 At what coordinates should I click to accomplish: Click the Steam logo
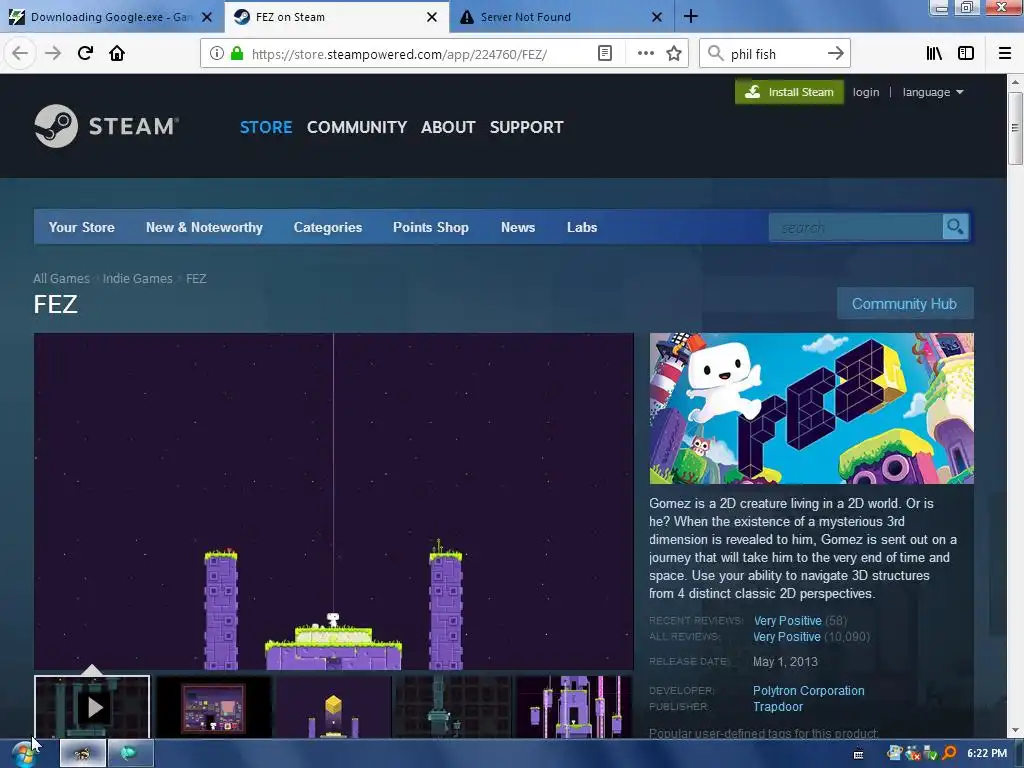[106, 126]
